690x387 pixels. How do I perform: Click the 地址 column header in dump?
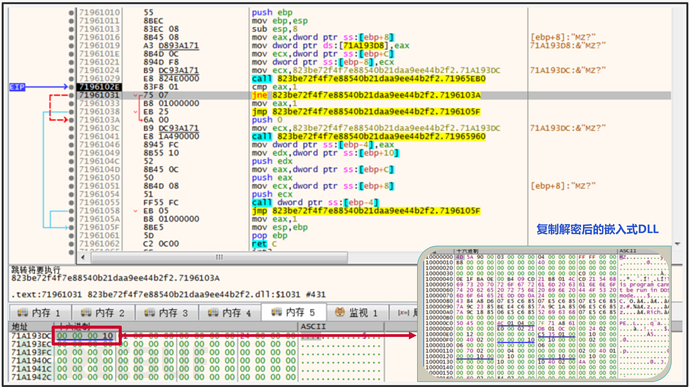tap(19, 327)
